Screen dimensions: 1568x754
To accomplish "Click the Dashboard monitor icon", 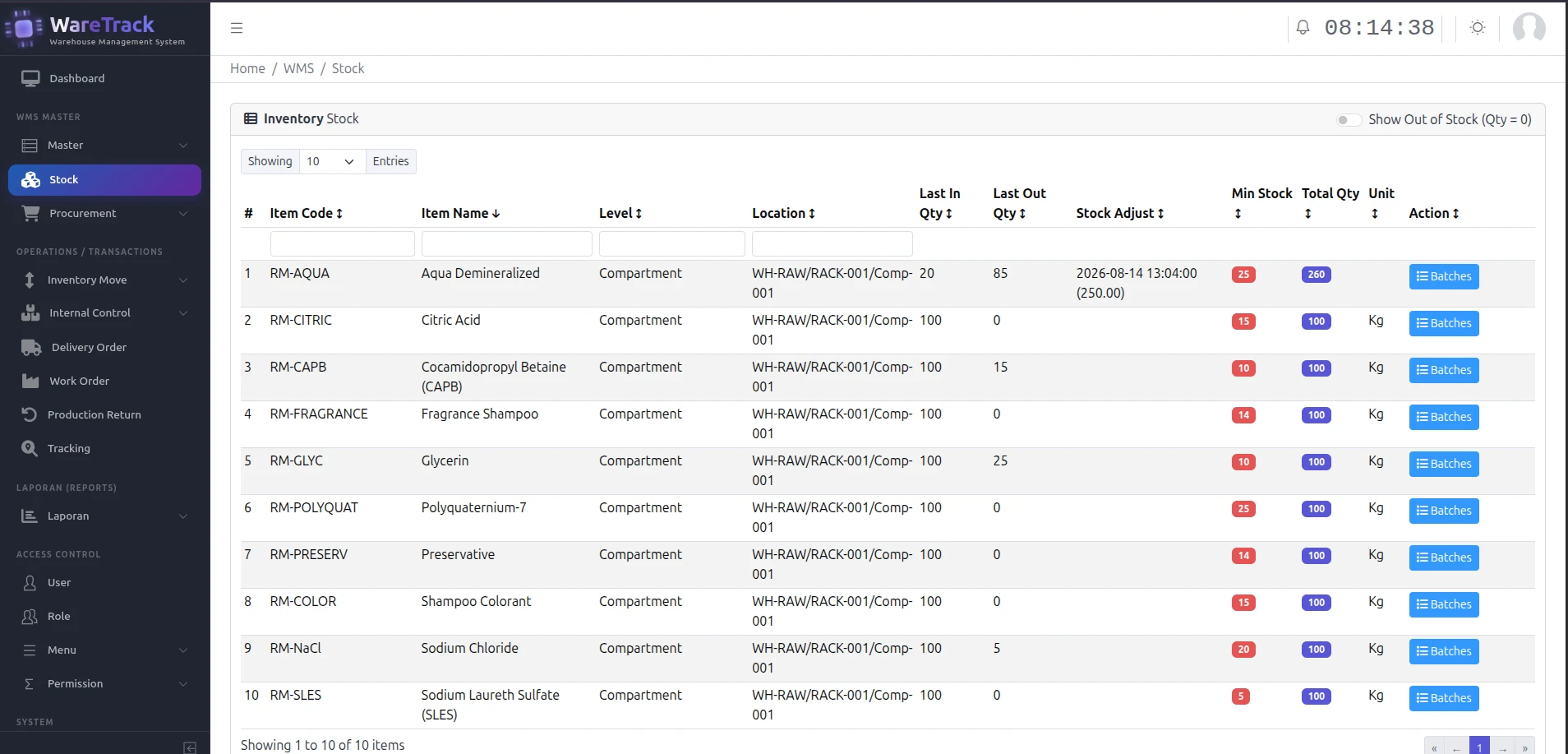I will click(30, 79).
